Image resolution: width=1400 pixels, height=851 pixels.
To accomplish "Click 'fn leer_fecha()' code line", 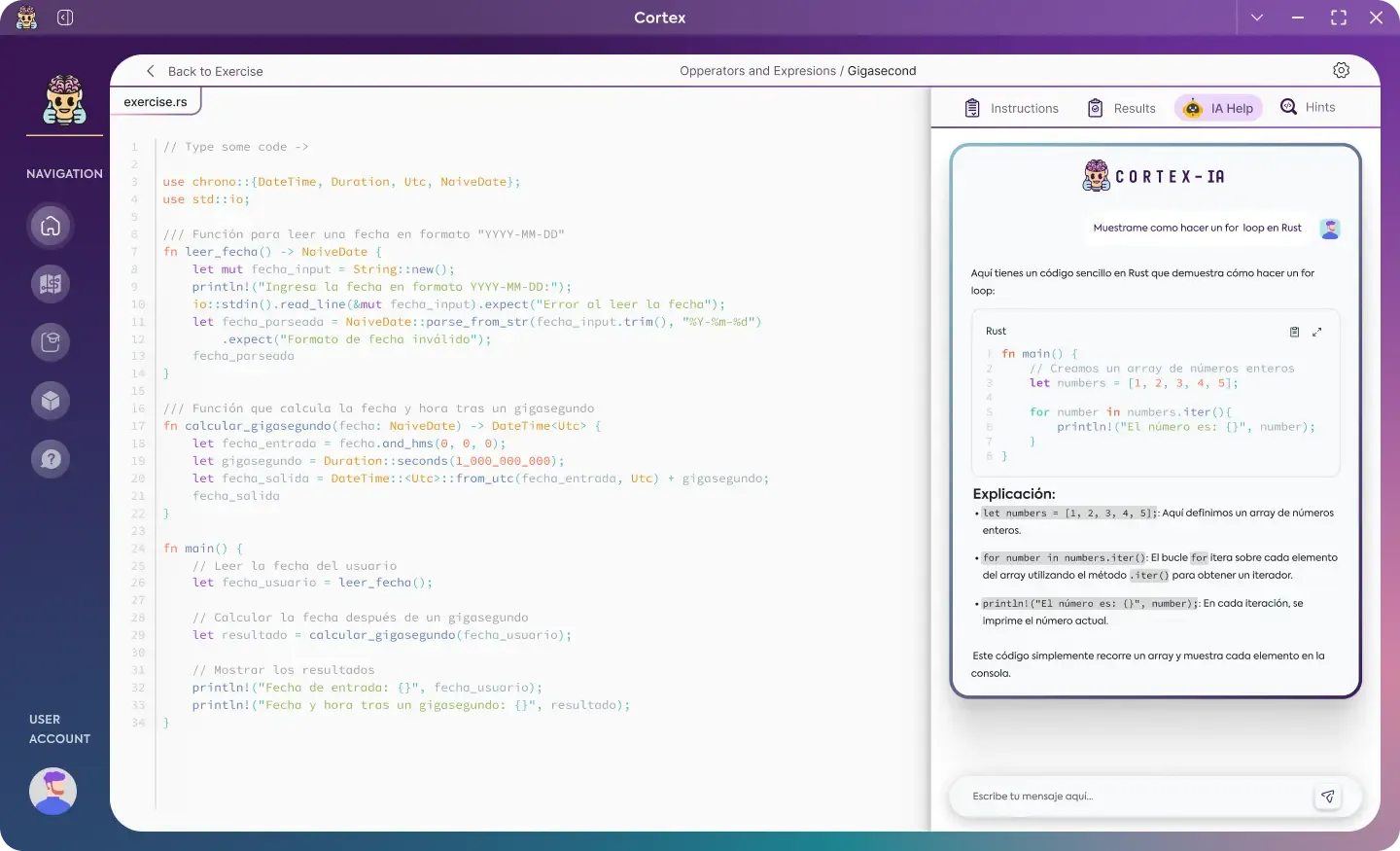I will (273, 252).
